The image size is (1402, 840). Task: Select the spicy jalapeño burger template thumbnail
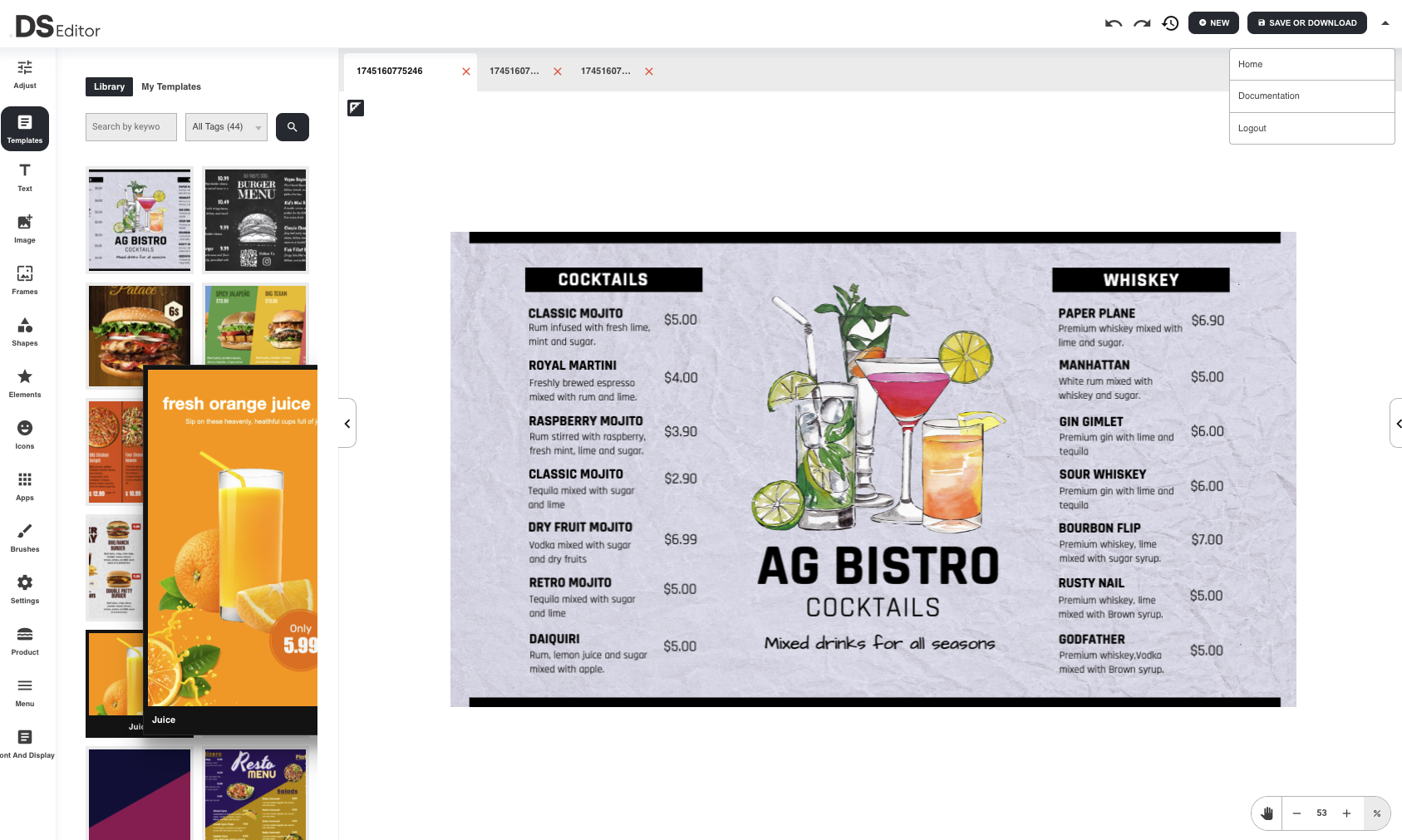coord(256,324)
